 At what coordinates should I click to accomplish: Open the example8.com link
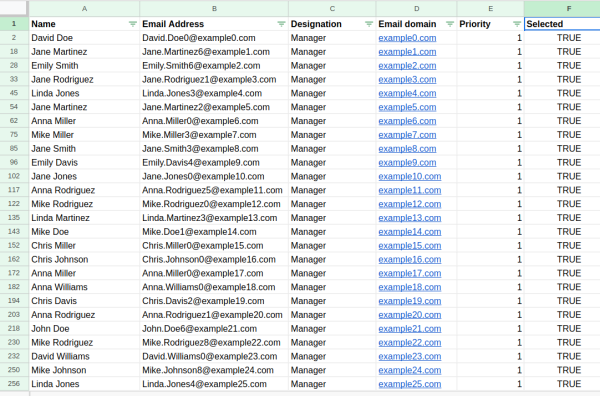407,148
